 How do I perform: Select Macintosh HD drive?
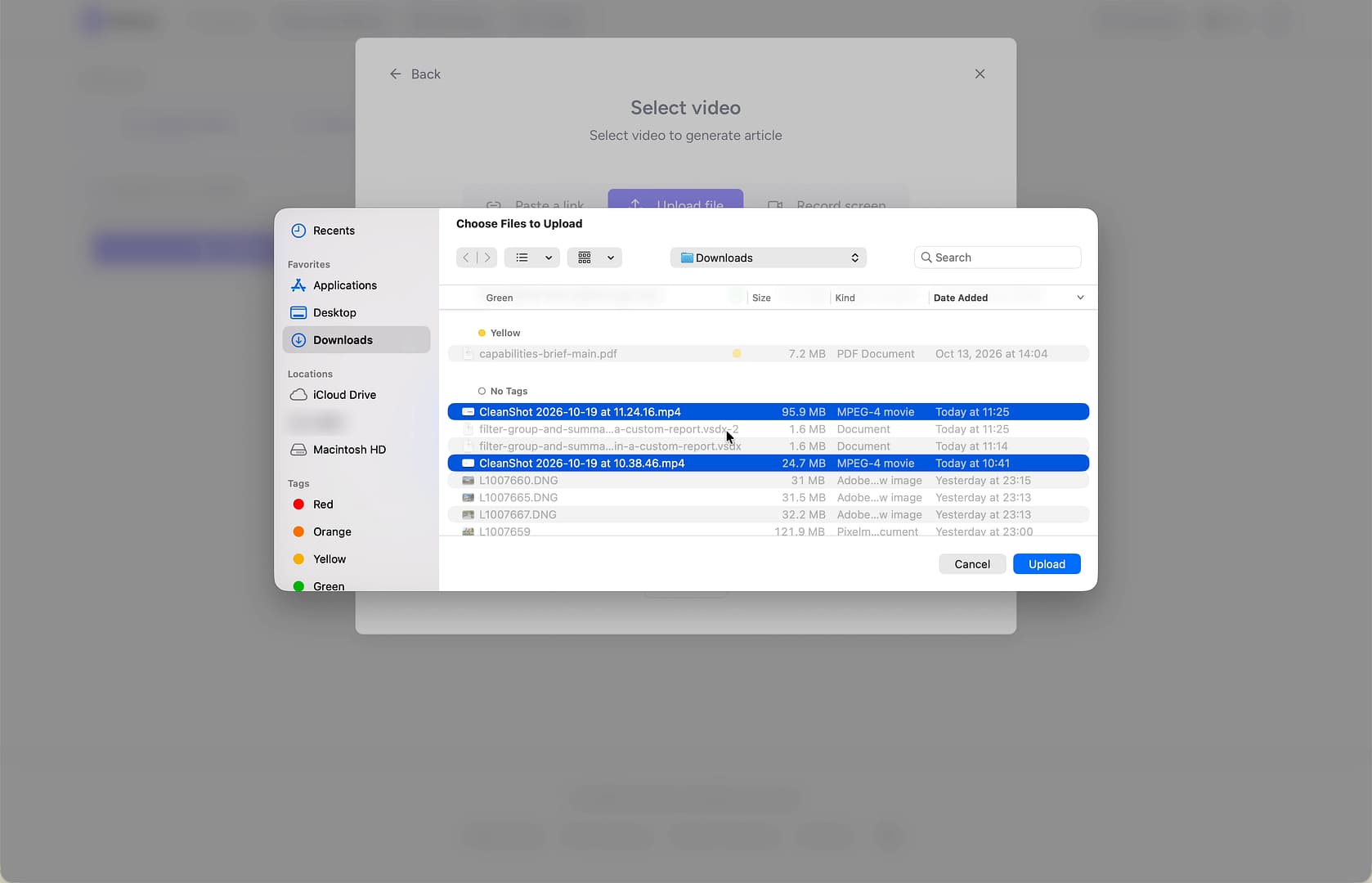[349, 450]
